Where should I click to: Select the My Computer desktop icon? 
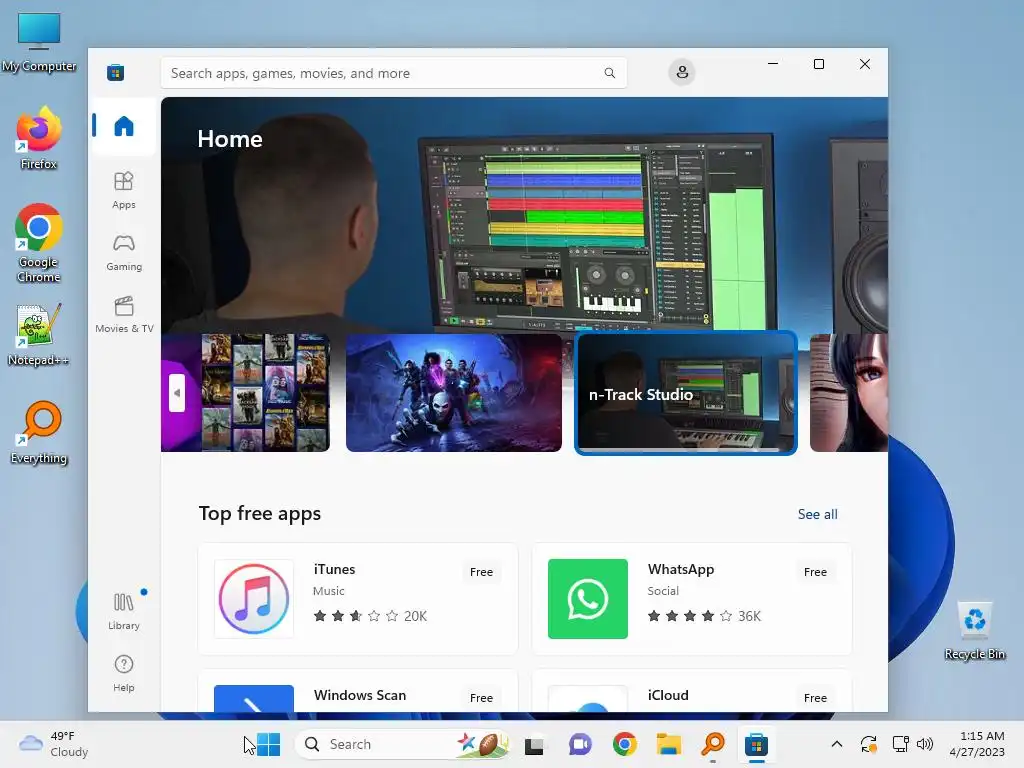pyautogui.click(x=39, y=42)
